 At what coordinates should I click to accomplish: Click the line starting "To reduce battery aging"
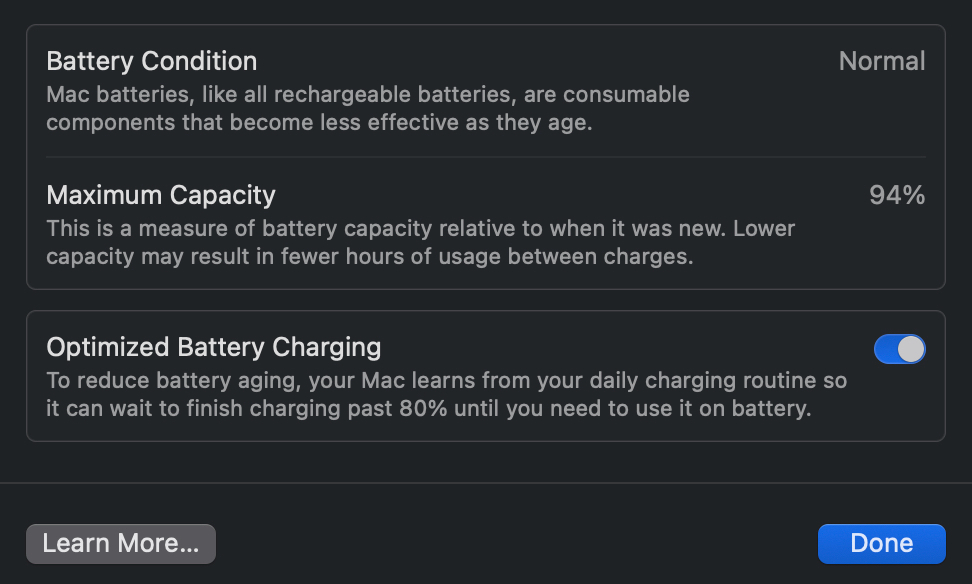pos(446,381)
